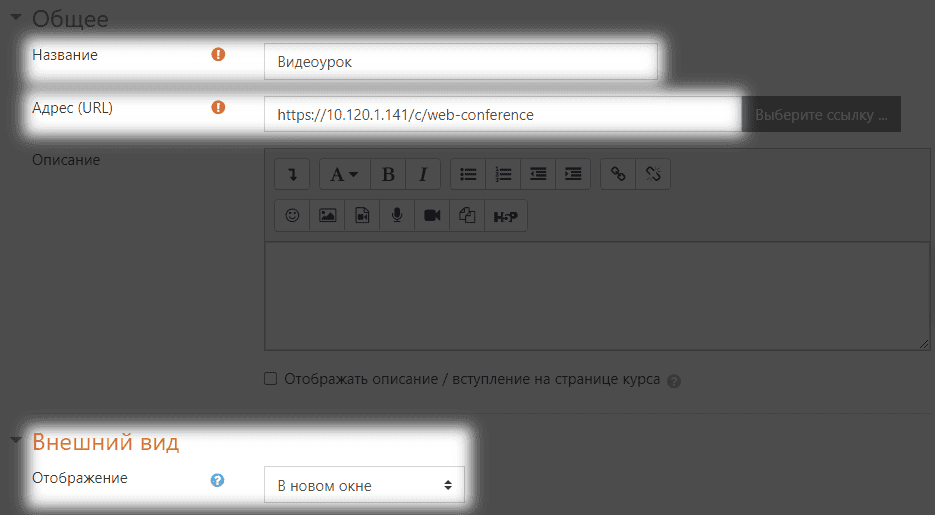935x515 pixels.
Task: Open help for displaying description on course page
Action: (674, 381)
